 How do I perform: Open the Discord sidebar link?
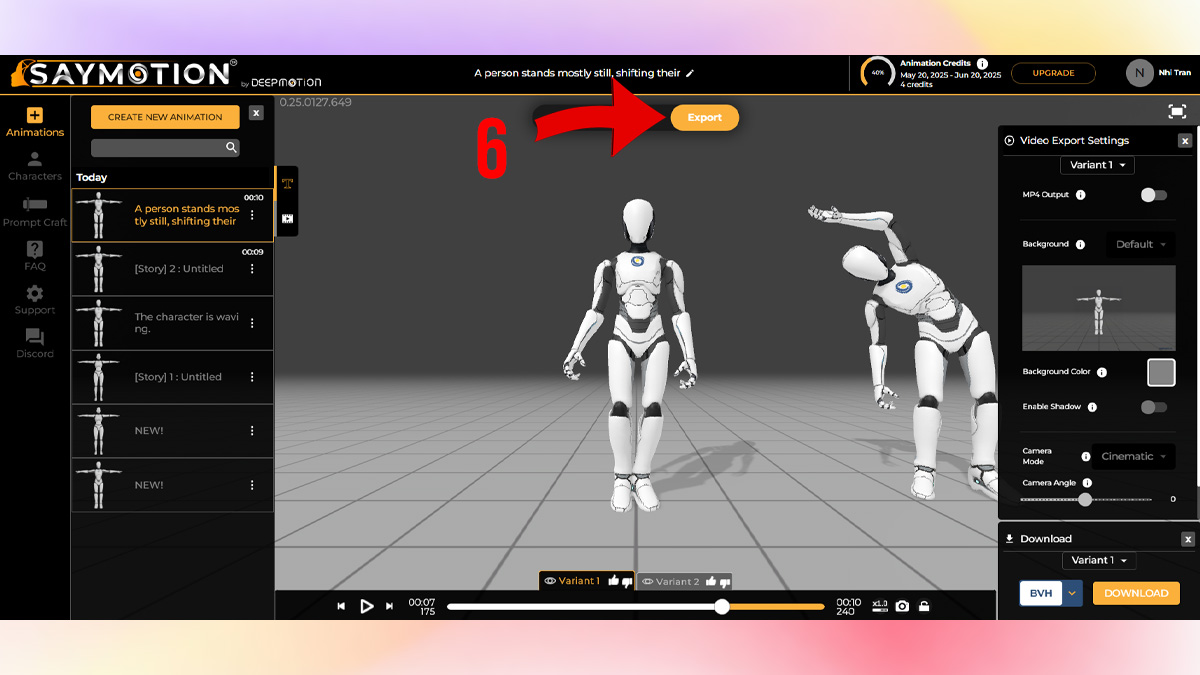35,344
